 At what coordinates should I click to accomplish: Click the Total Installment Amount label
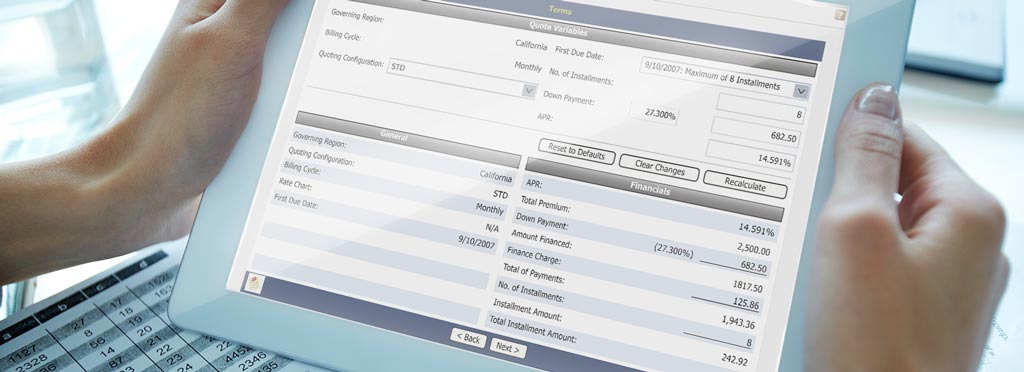[x=533, y=329]
